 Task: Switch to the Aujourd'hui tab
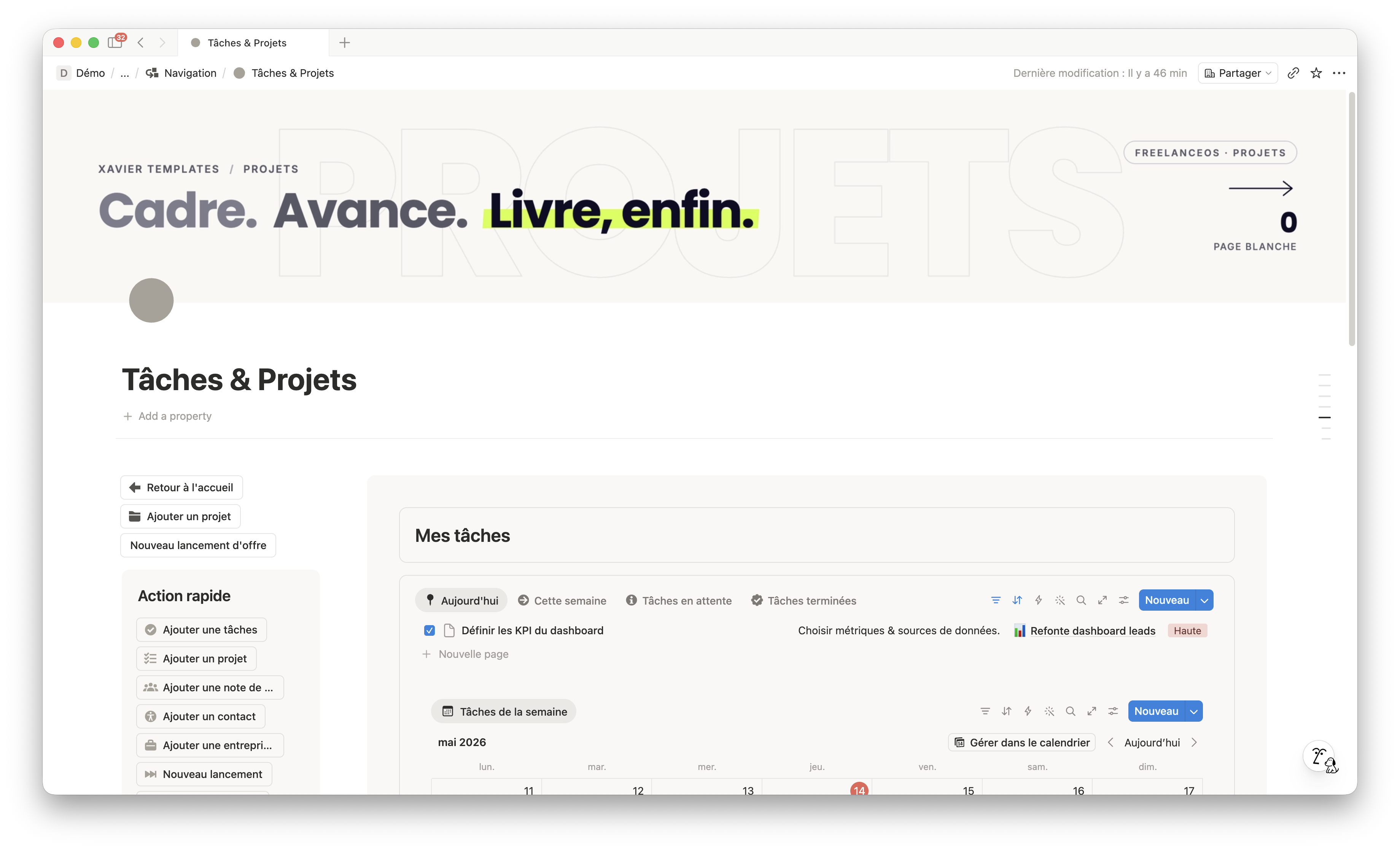[x=461, y=600]
